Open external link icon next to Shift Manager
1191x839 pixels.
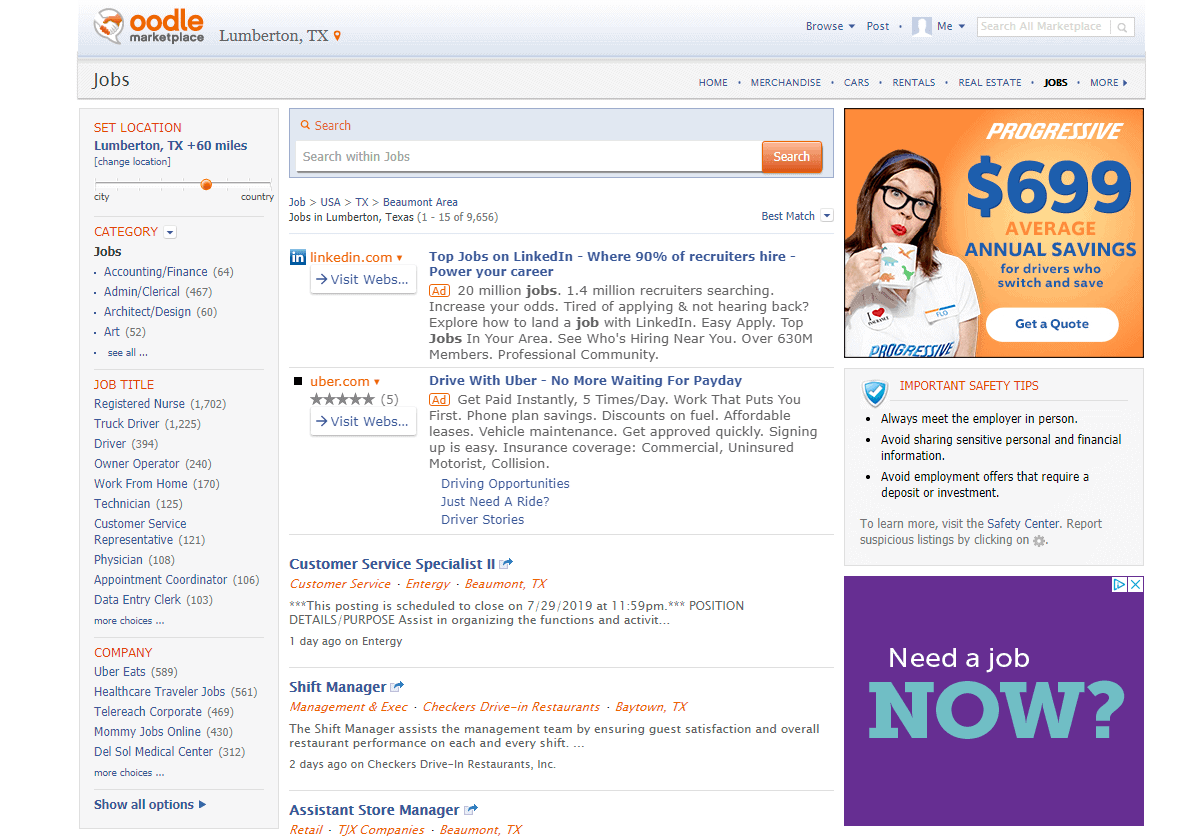tap(397, 686)
